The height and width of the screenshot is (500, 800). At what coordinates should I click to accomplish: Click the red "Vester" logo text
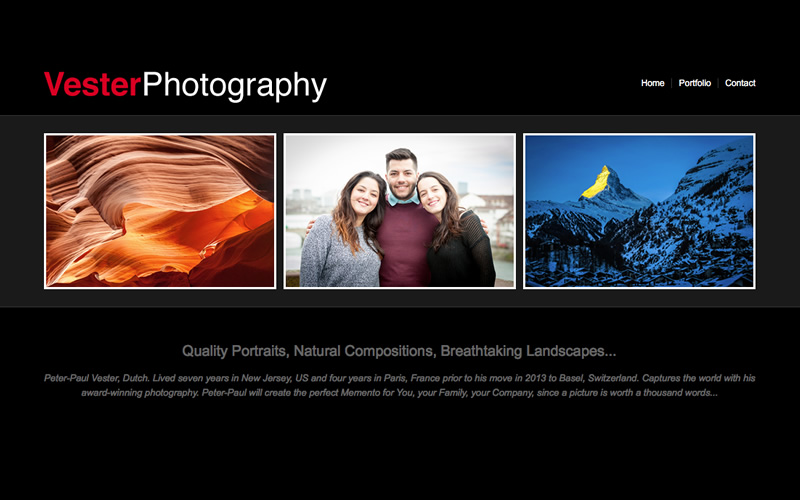[x=92, y=85]
